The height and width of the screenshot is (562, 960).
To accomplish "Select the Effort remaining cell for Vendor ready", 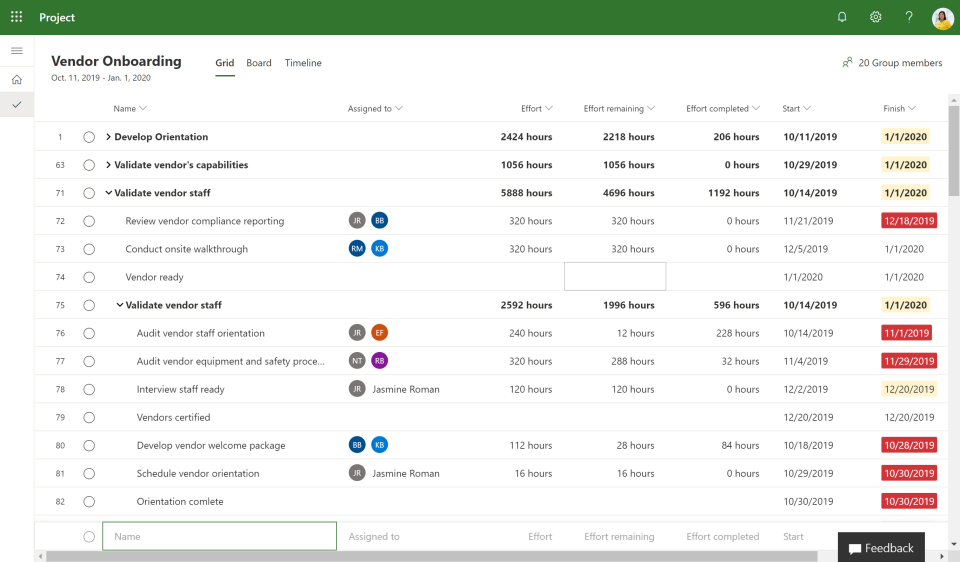I will point(615,277).
